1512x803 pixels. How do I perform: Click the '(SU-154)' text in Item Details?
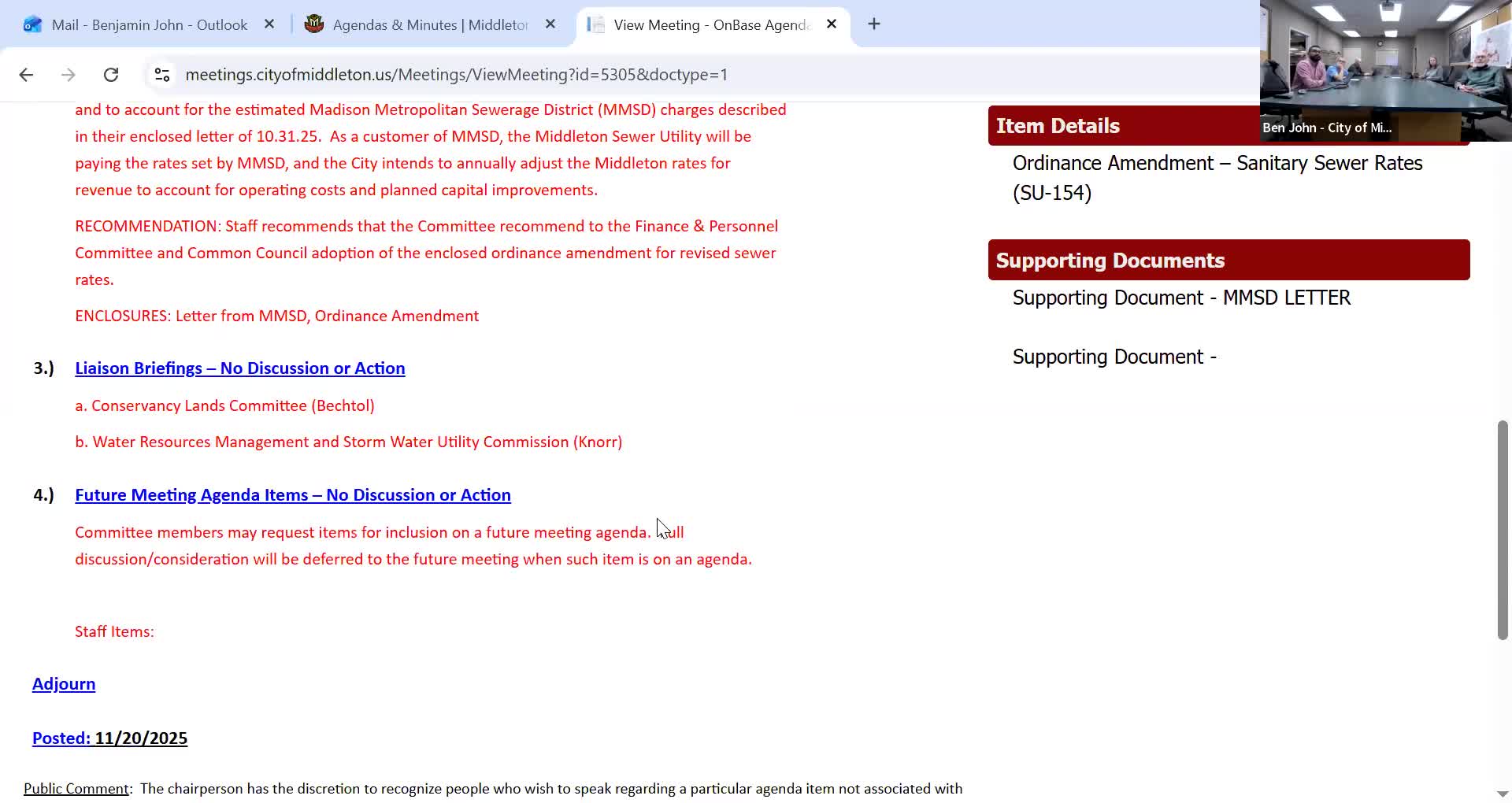(x=1052, y=193)
